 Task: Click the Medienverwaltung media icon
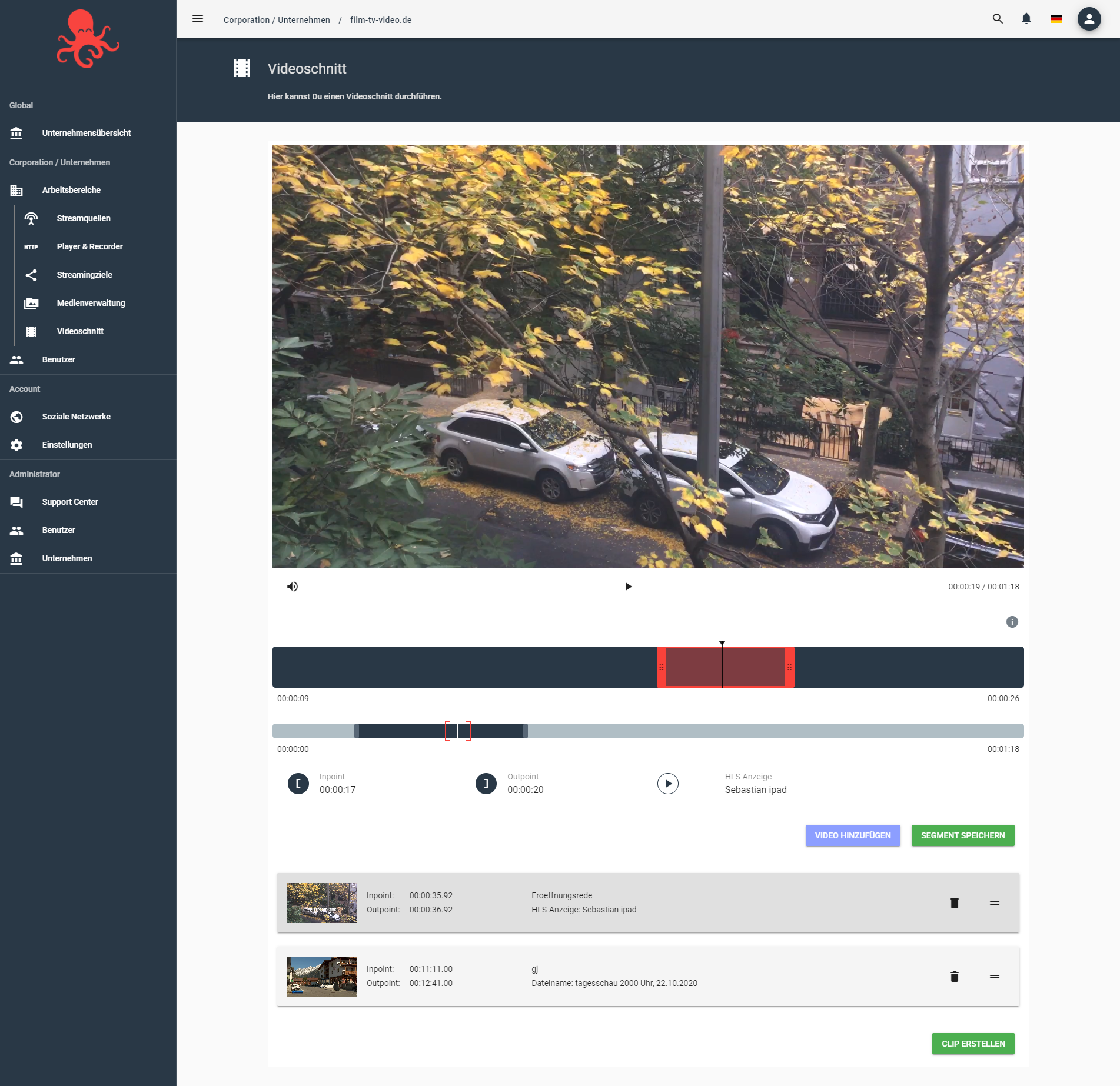point(31,302)
